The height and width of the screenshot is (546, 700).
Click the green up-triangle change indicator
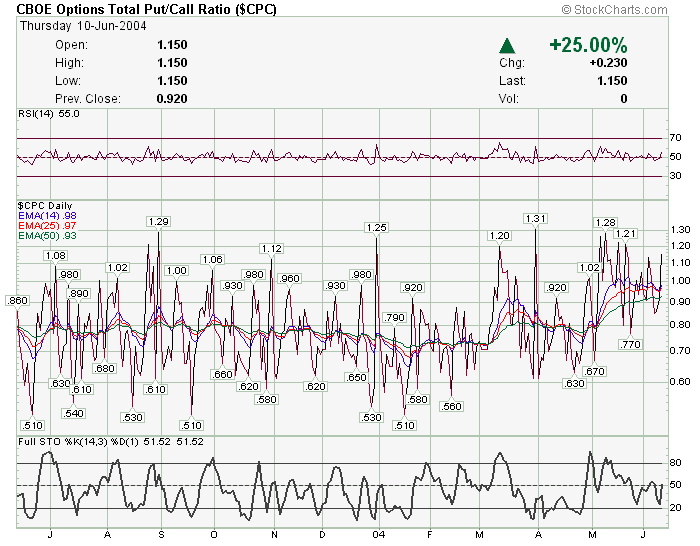coord(507,46)
